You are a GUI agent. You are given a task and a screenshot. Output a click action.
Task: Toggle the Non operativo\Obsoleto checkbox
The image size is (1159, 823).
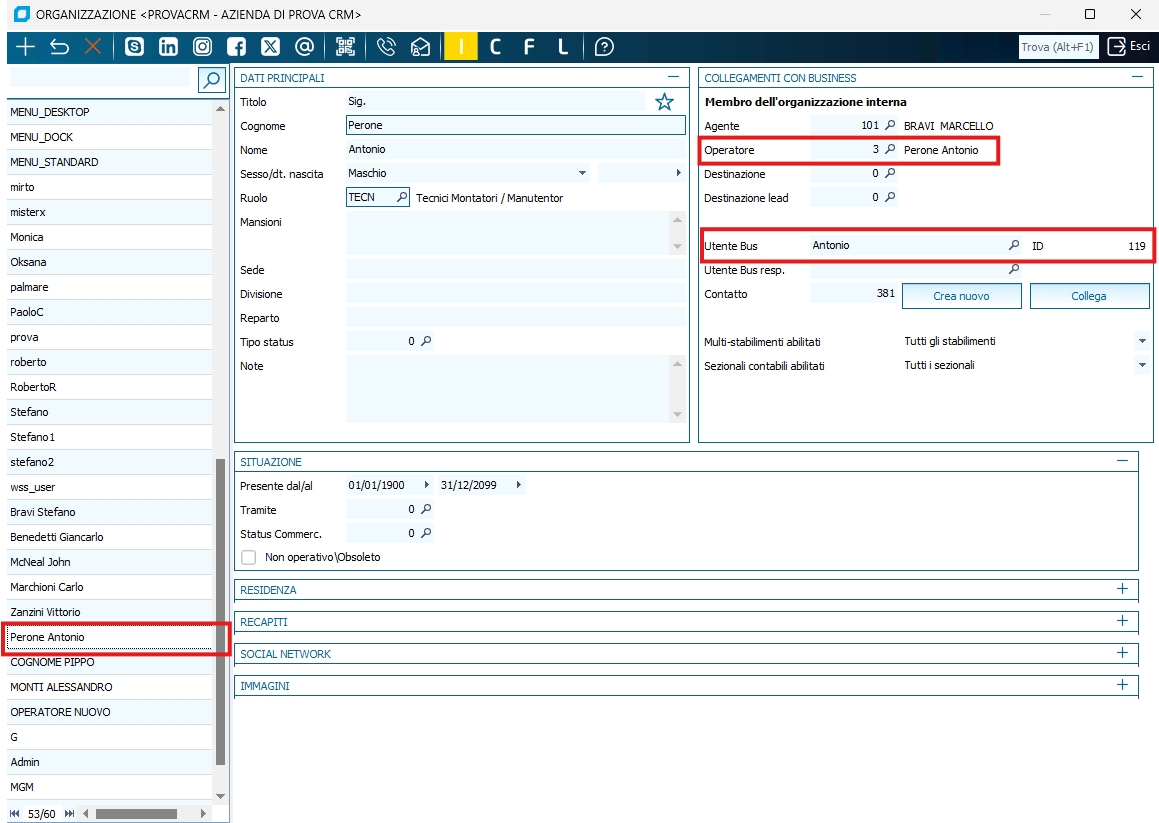pyautogui.click(x=249, y=557)
